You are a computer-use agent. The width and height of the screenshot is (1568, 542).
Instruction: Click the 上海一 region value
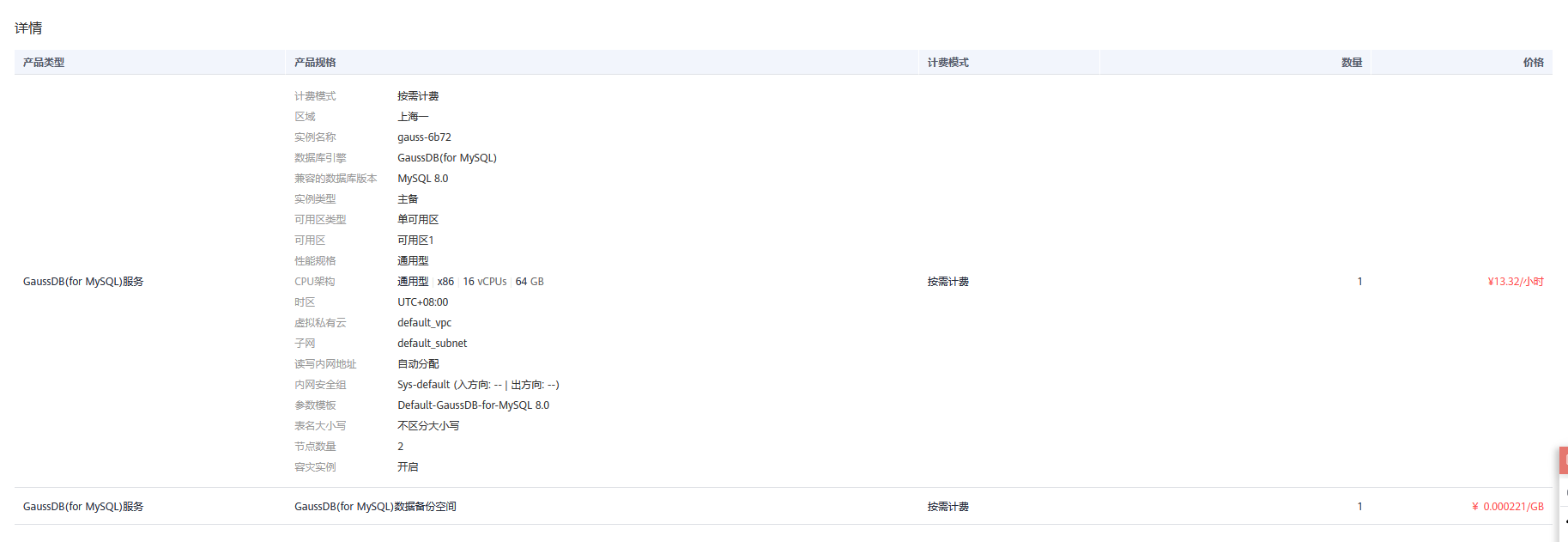pyautogui.click(x=413, y=117)
